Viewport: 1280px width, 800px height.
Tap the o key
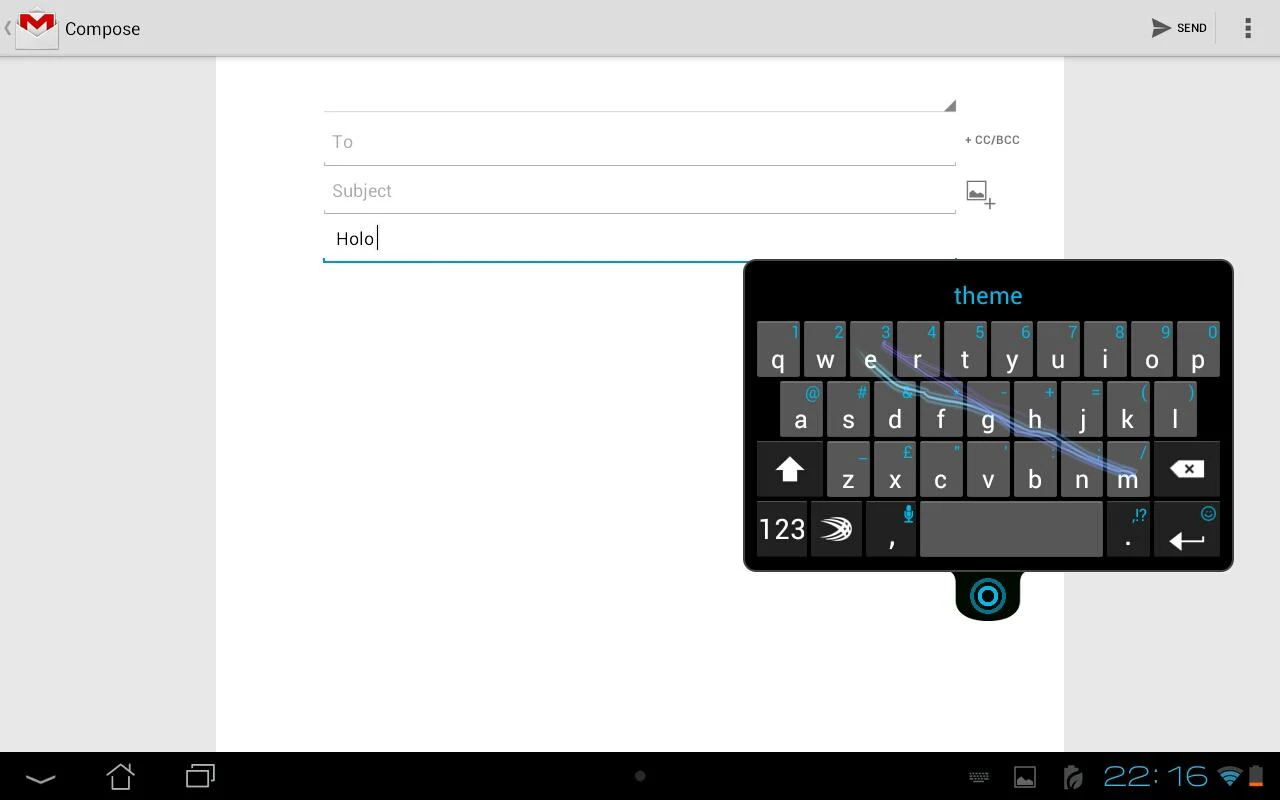click(1151, 349)
